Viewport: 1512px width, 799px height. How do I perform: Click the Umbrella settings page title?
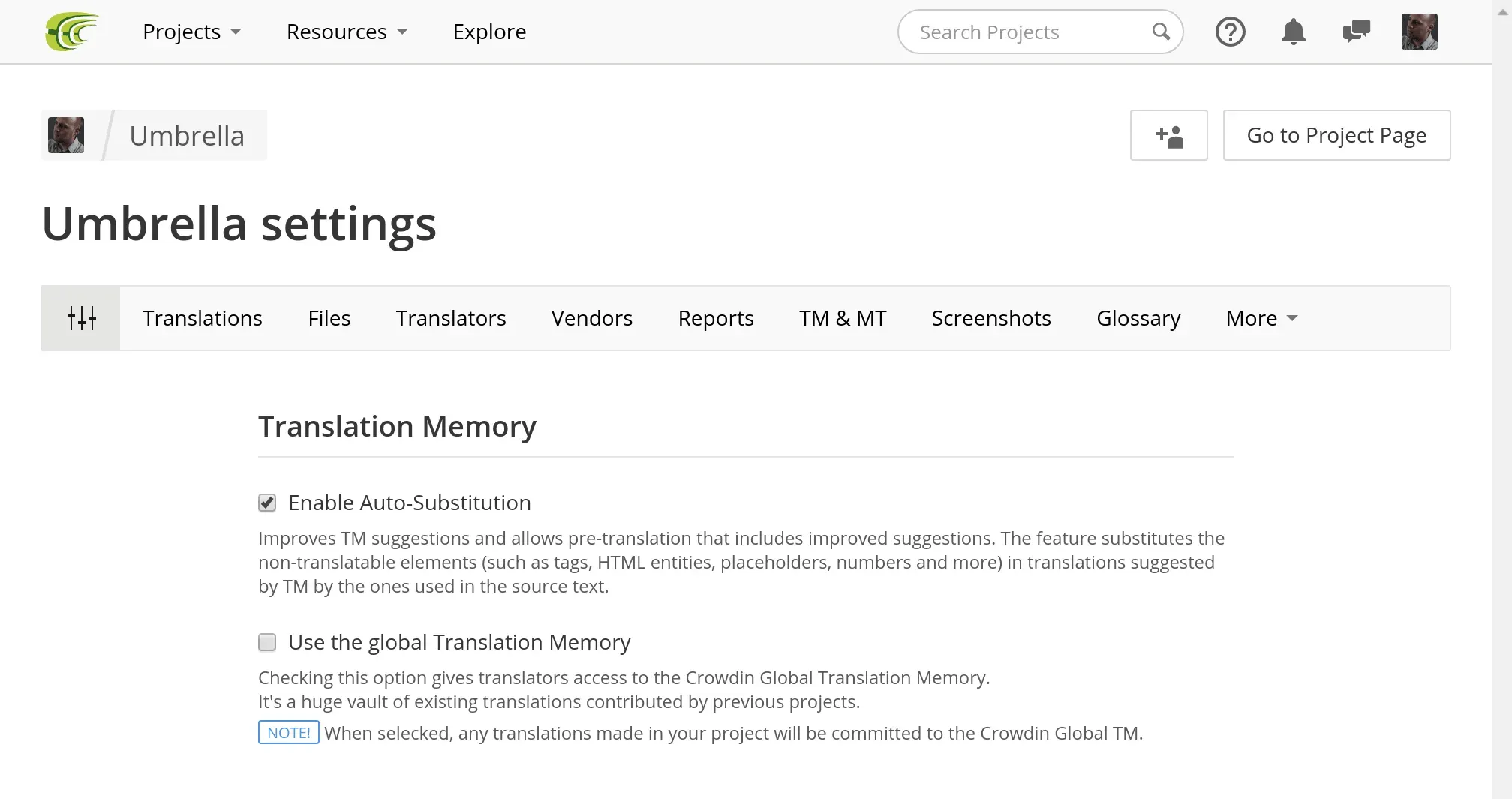(x=239, y=224)
